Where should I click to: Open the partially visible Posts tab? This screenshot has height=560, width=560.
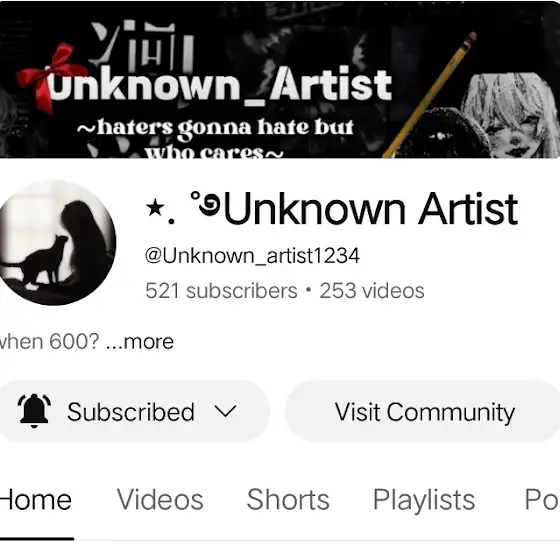(542, 499)
